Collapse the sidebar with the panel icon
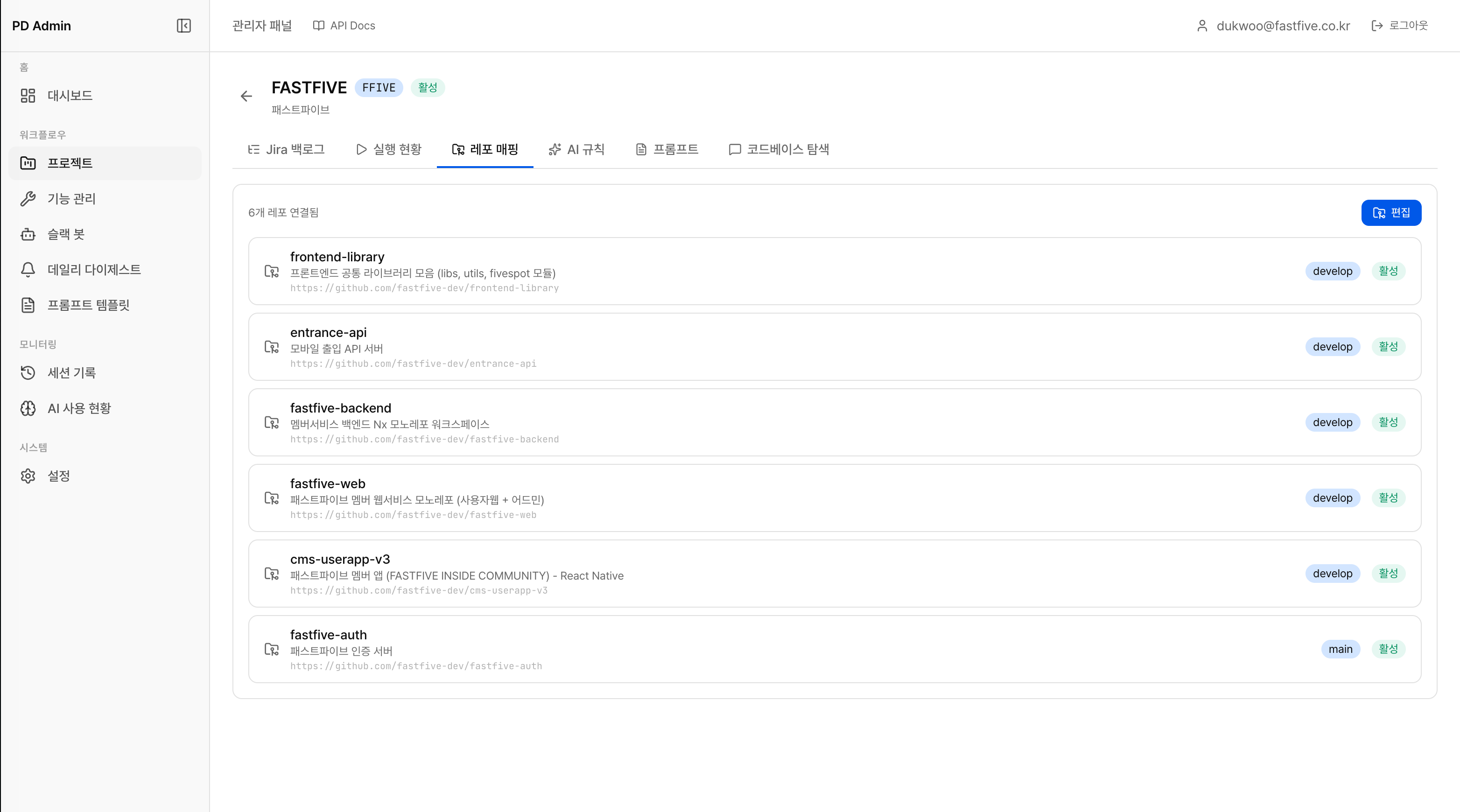 click(183, 26)
